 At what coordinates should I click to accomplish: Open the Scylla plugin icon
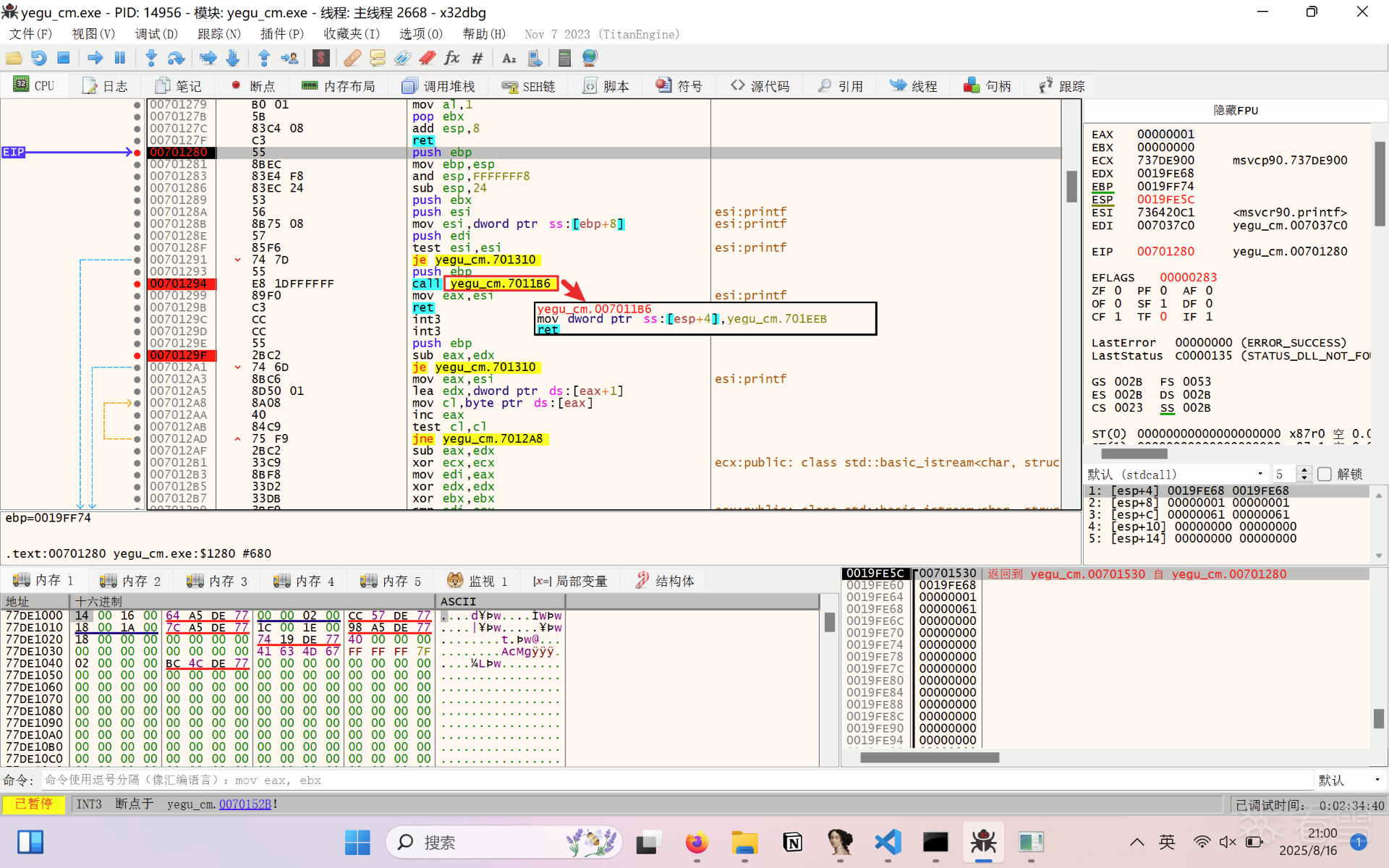click(321, 58)
